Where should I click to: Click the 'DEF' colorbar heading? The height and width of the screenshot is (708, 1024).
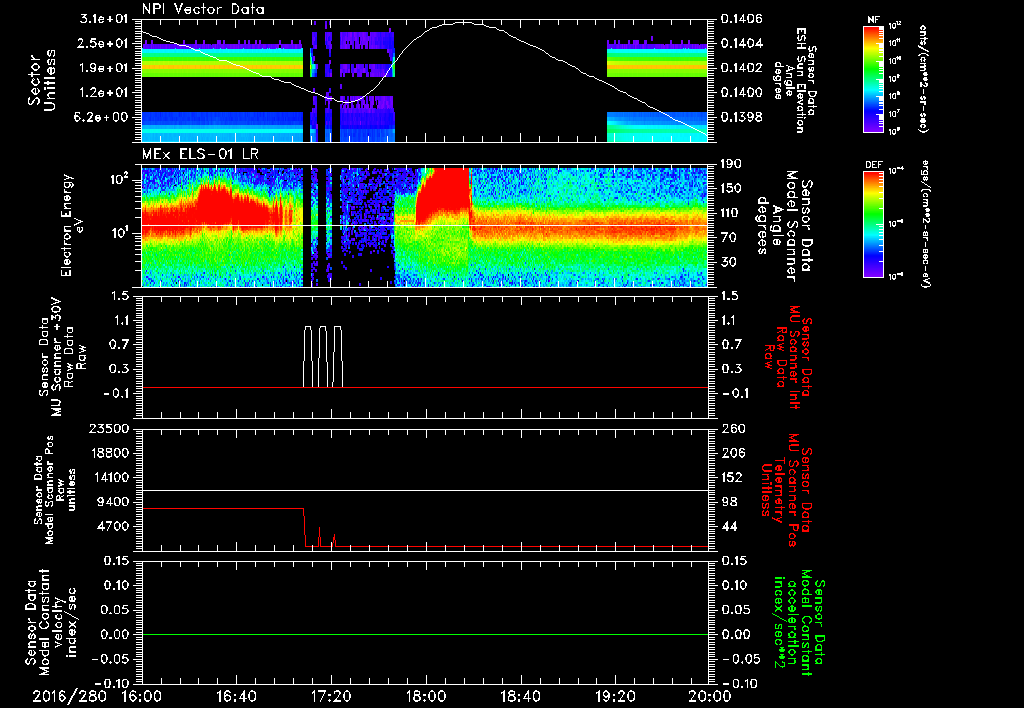click(874, 165)
